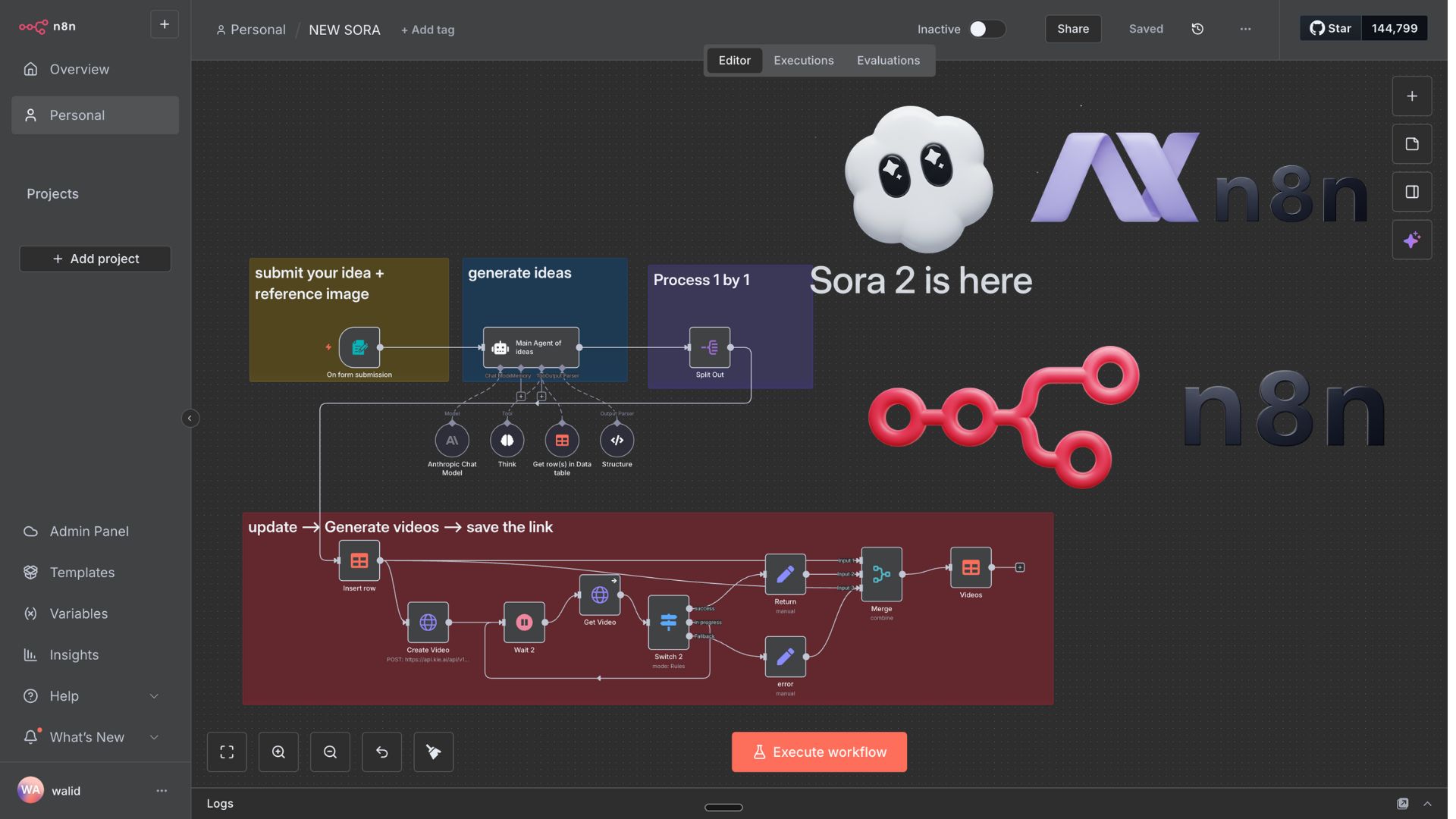Open Admin Panel

pos(95,532)
